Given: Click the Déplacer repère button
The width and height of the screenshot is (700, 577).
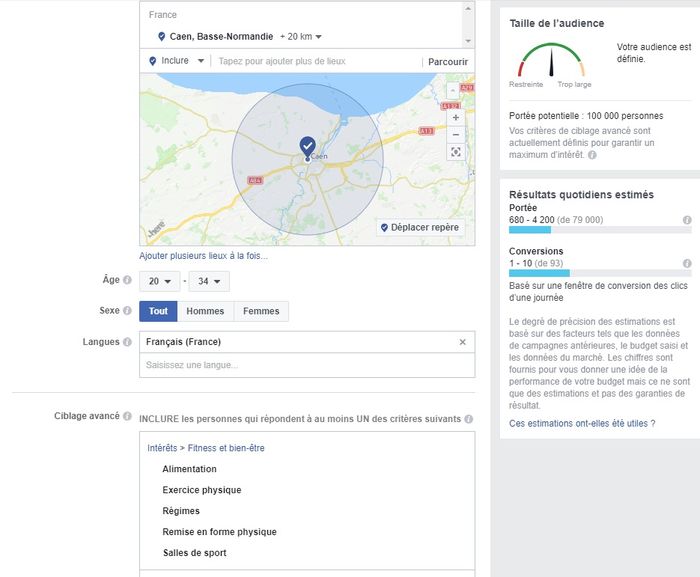Looking at the screenshot, I should 420,227.
